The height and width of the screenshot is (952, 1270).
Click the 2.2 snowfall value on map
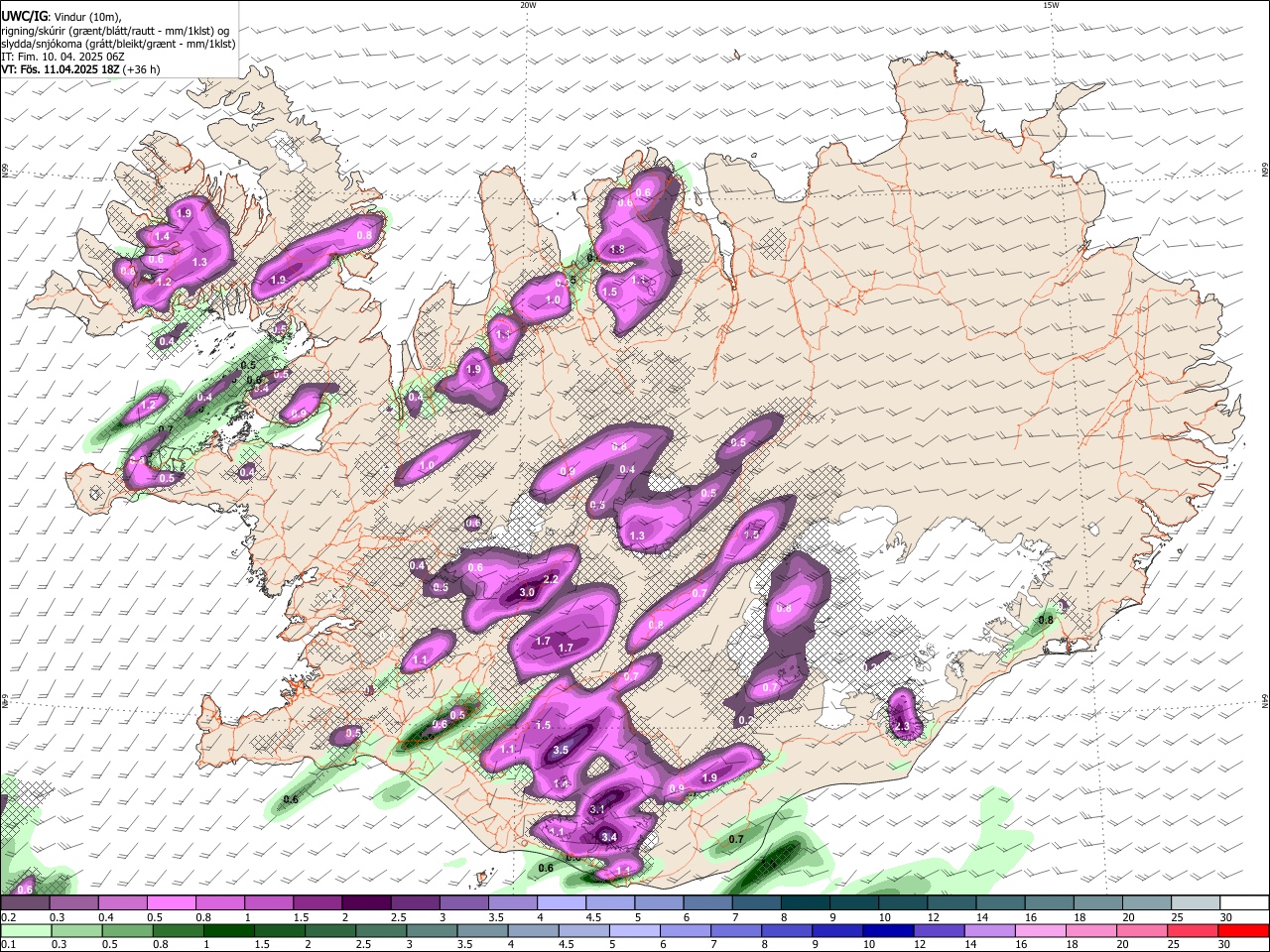(552, 579)
